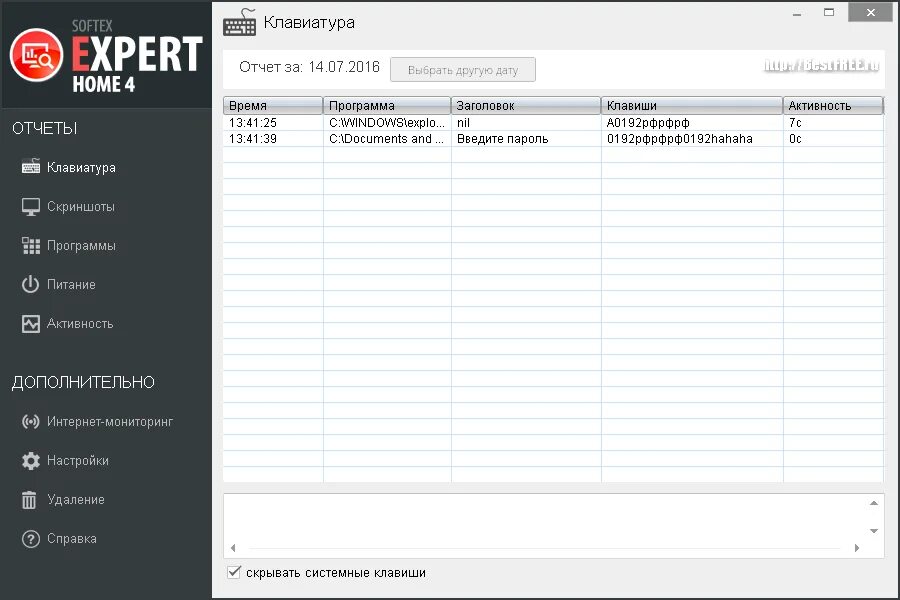The width and height of the screenshot is (900, 600).
Task: Sort by the Активность column header
Action: pyautogui.click(x=833, y=106)
